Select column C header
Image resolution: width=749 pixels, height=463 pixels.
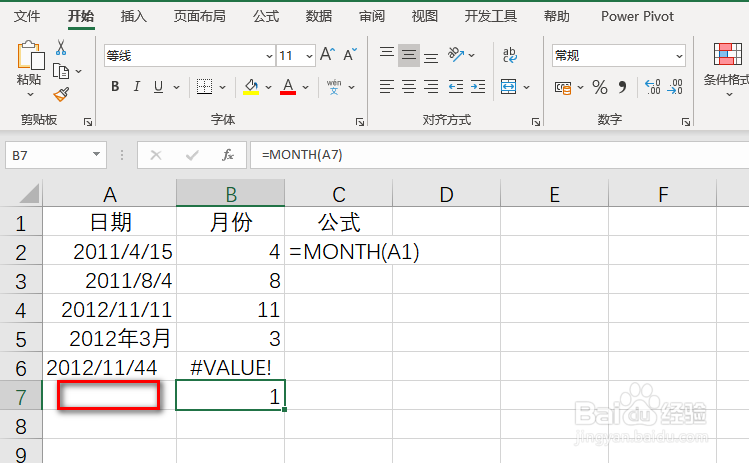tap(339, 194)
